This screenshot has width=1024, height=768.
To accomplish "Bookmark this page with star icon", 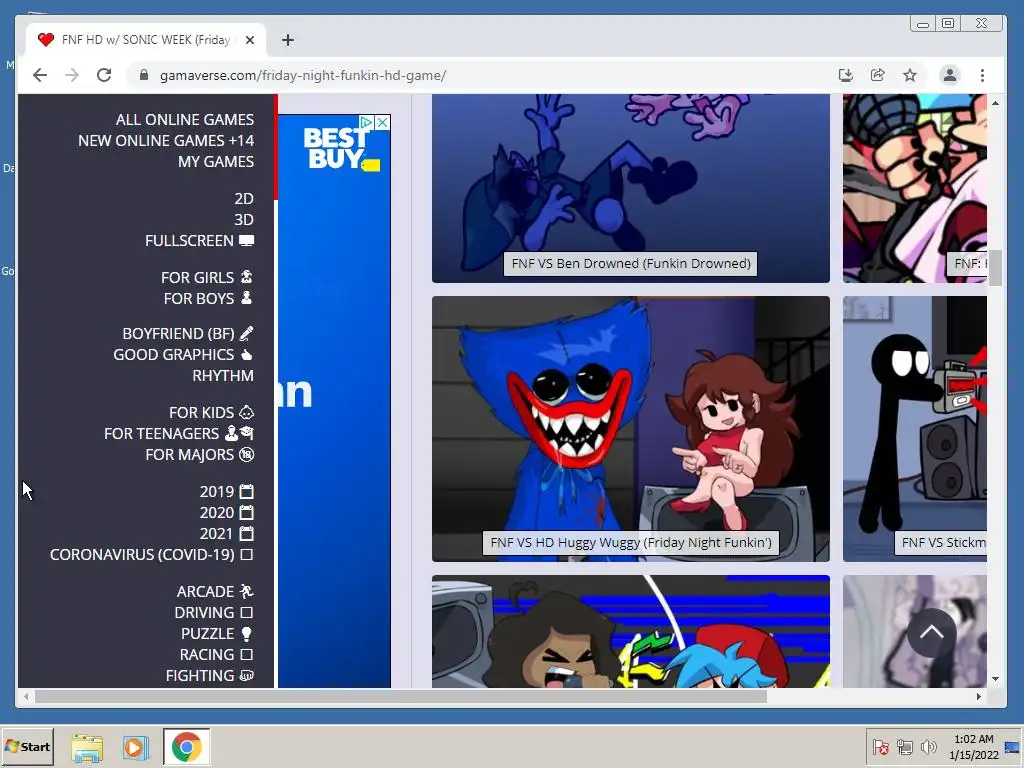I will pyautogui.click(x=910, y=75).
